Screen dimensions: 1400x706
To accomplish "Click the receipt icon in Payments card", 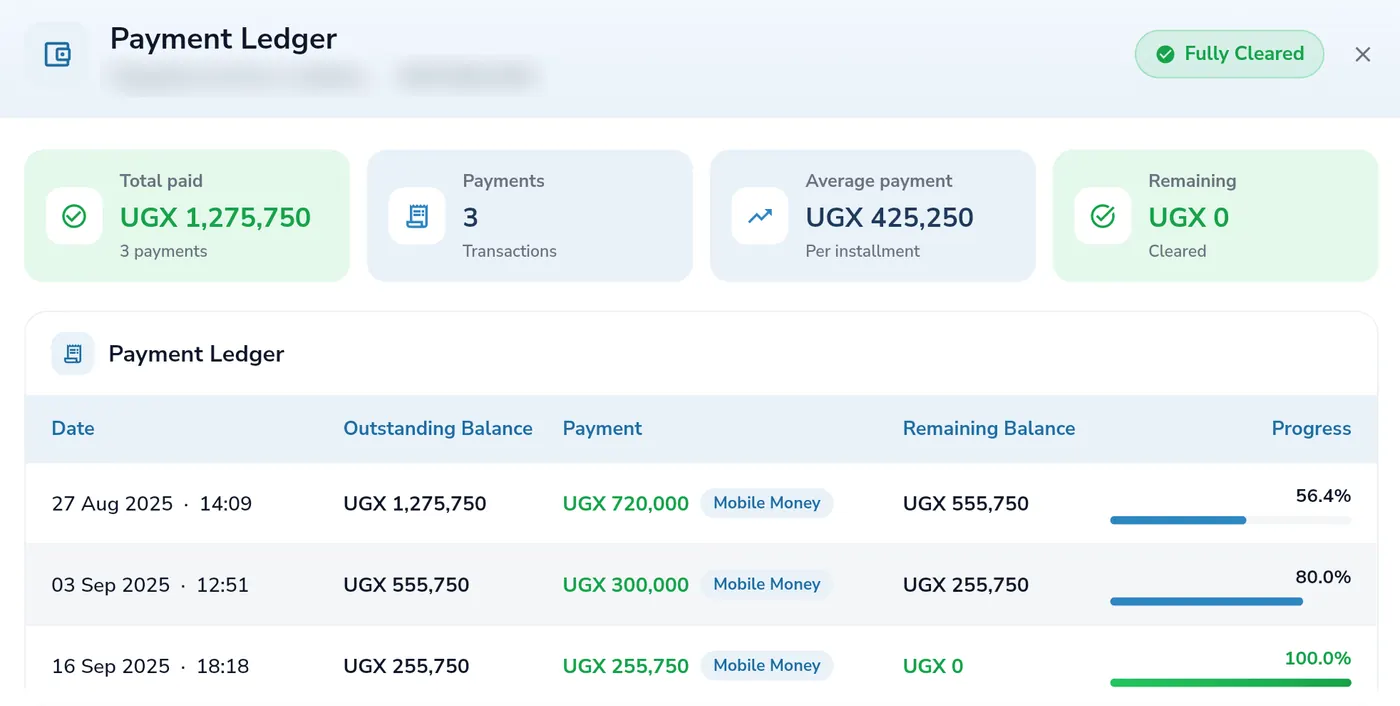I will pos(417,216).
